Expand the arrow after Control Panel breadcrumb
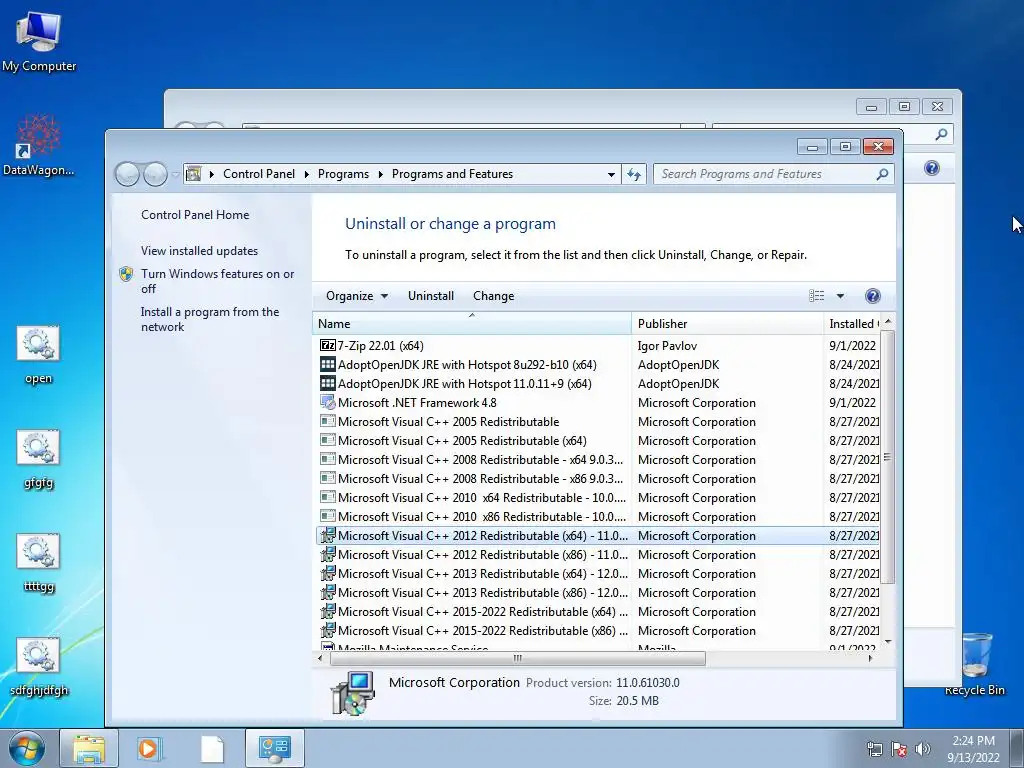This screenshot has height=768, width=1024. tap(307, 174)
